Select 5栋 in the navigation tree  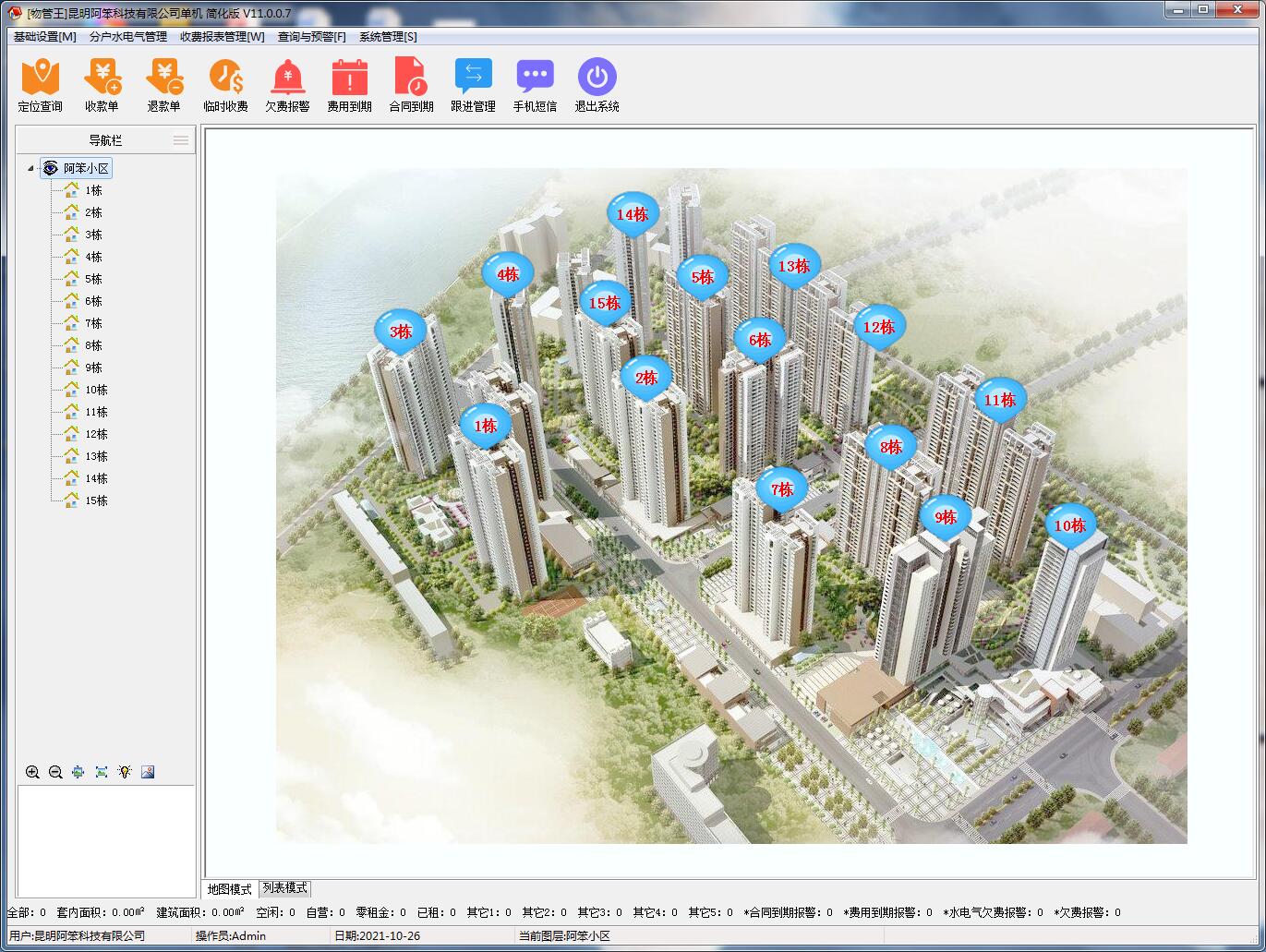point(93,279)
